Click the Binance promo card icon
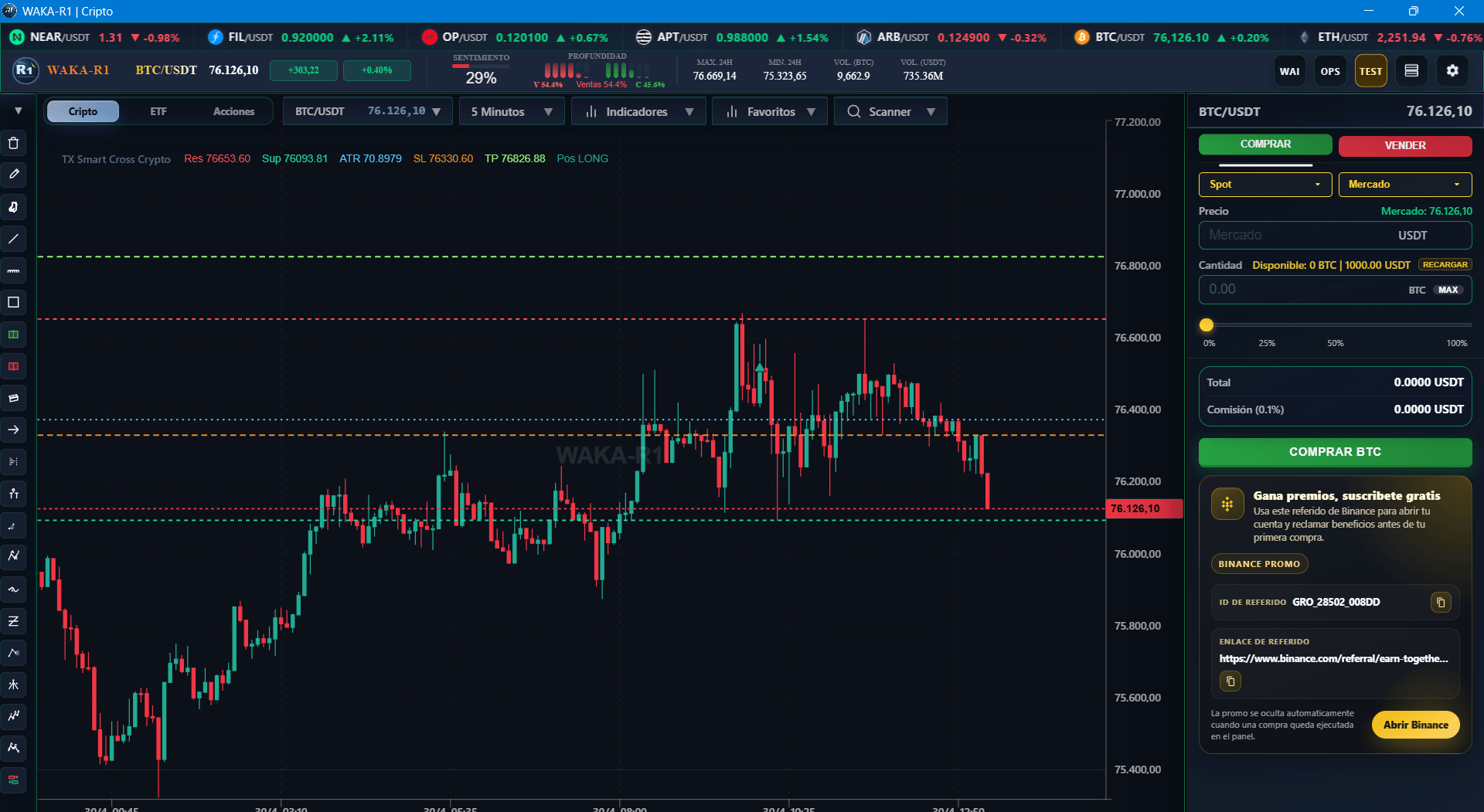Image resolution: width=1484 pixels, height=812 pixels. [1227, 505]
